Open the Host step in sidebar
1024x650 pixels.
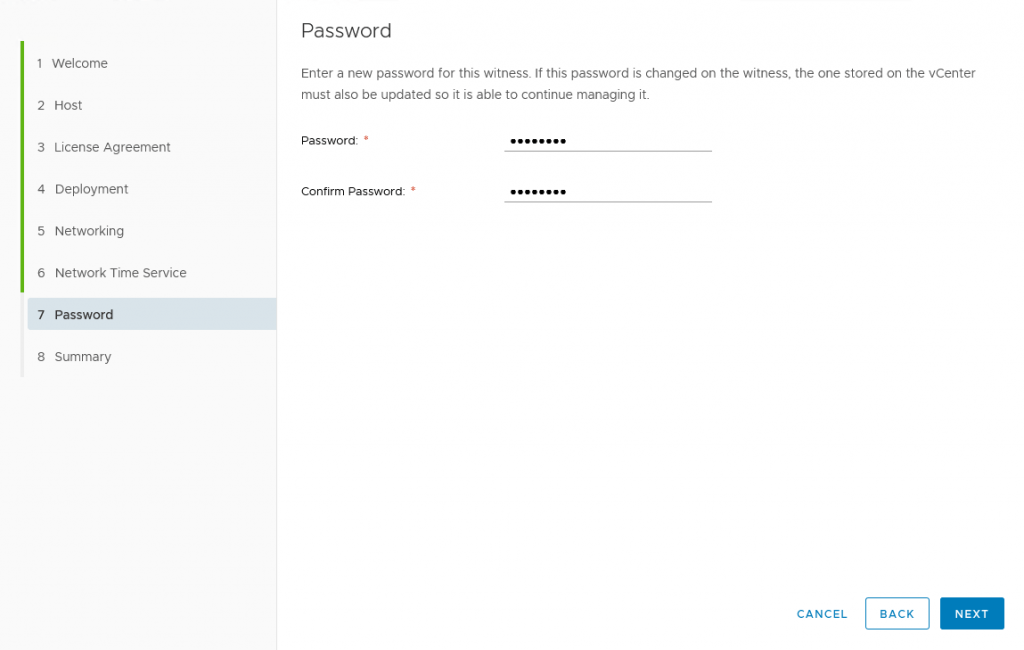[68, 105]
